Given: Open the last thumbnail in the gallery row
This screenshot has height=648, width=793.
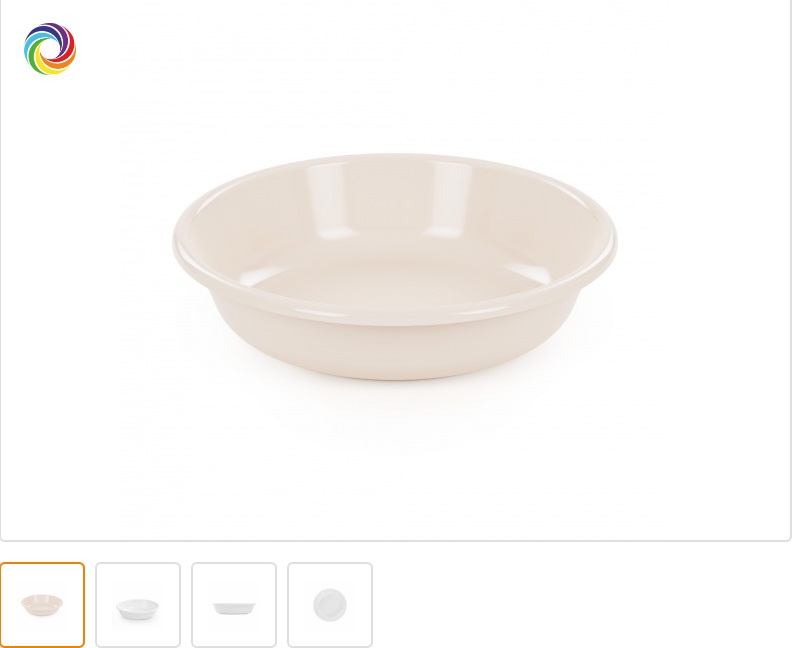Looking at the screenshot, I should tap(330, 605).
